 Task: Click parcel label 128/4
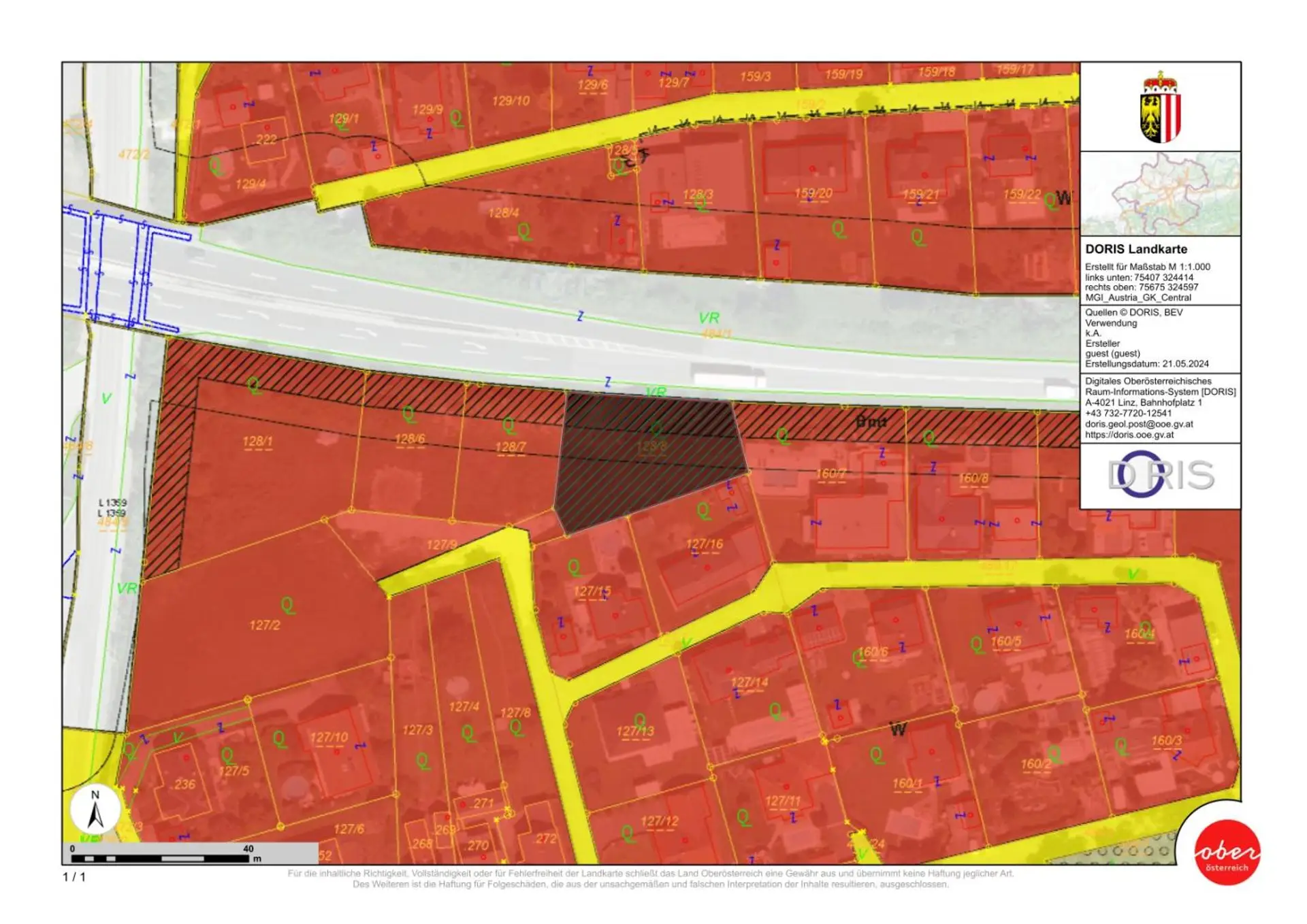click(x=503, y=213)
